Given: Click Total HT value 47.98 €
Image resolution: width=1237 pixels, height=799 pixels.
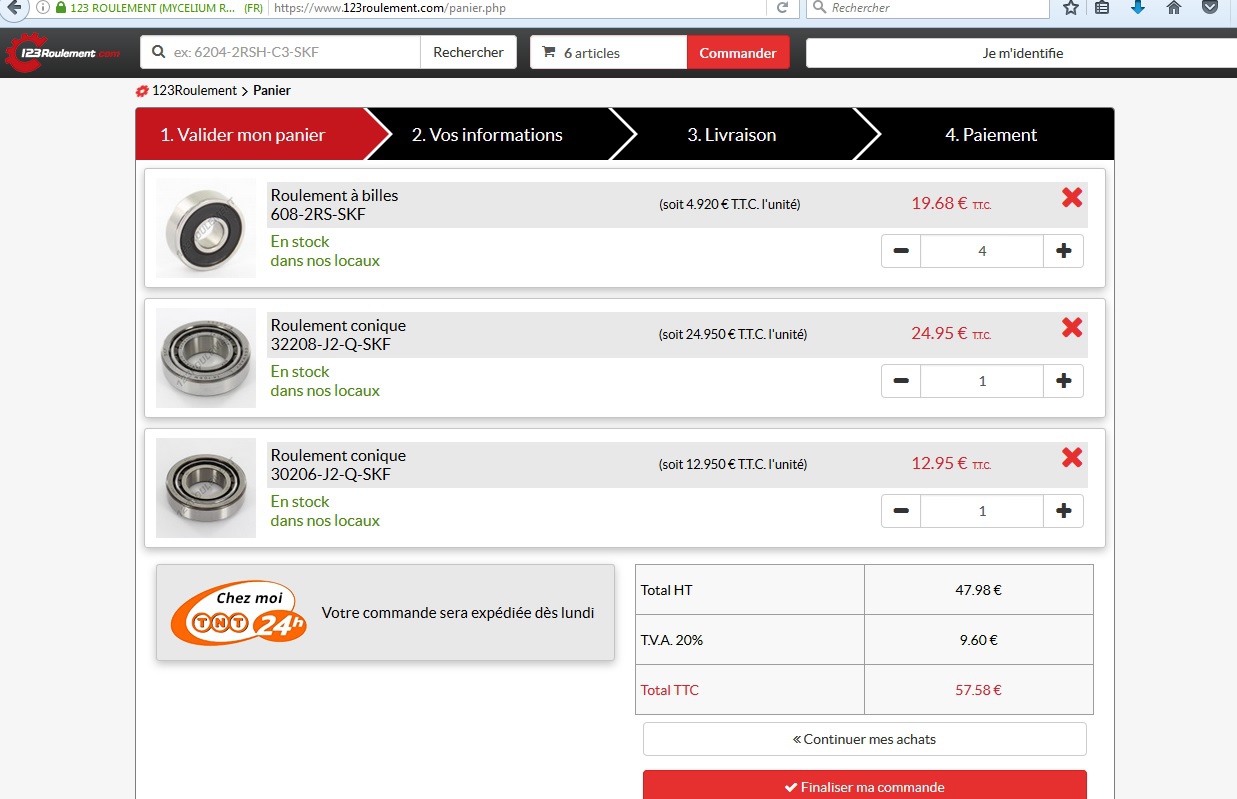Looking at the screenshot, I should (978, 590).
